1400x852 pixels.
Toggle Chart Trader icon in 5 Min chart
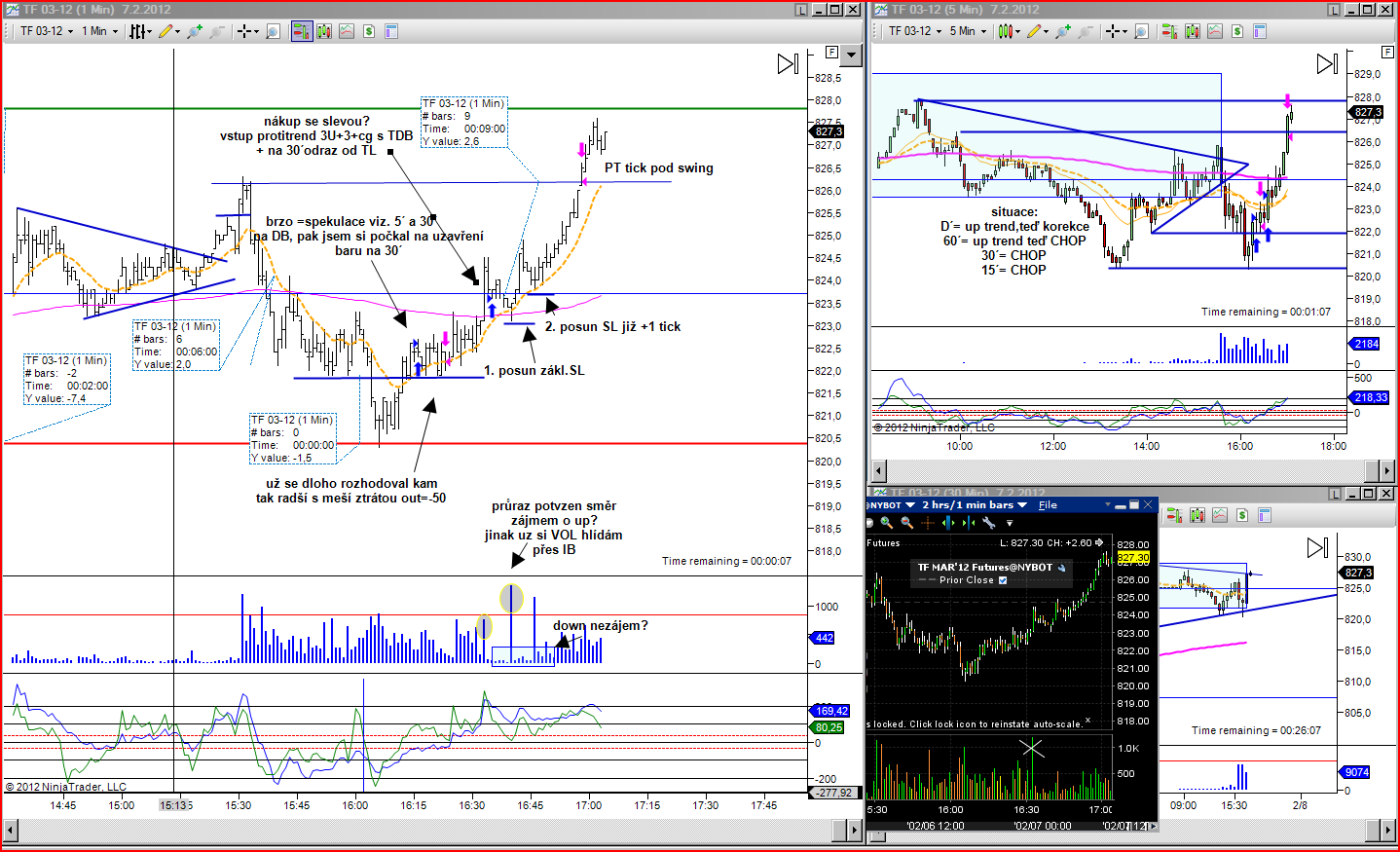coord(1170,31)
